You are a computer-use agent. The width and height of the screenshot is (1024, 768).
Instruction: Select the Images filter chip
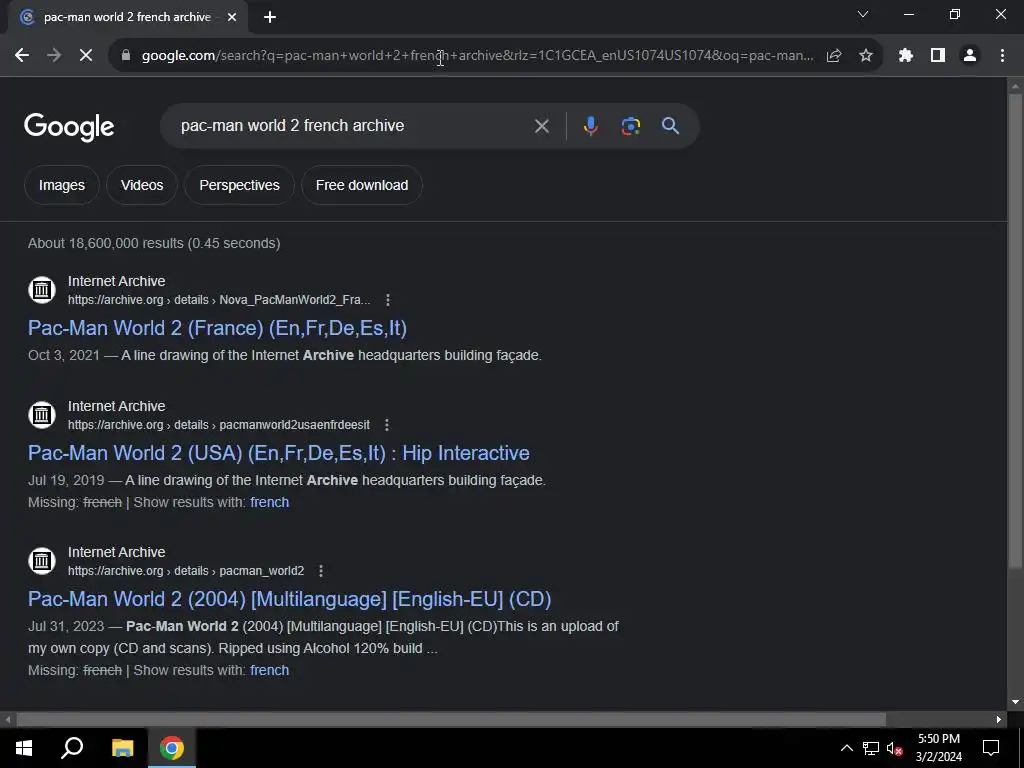pyautogui.click(x=61, y=185)
